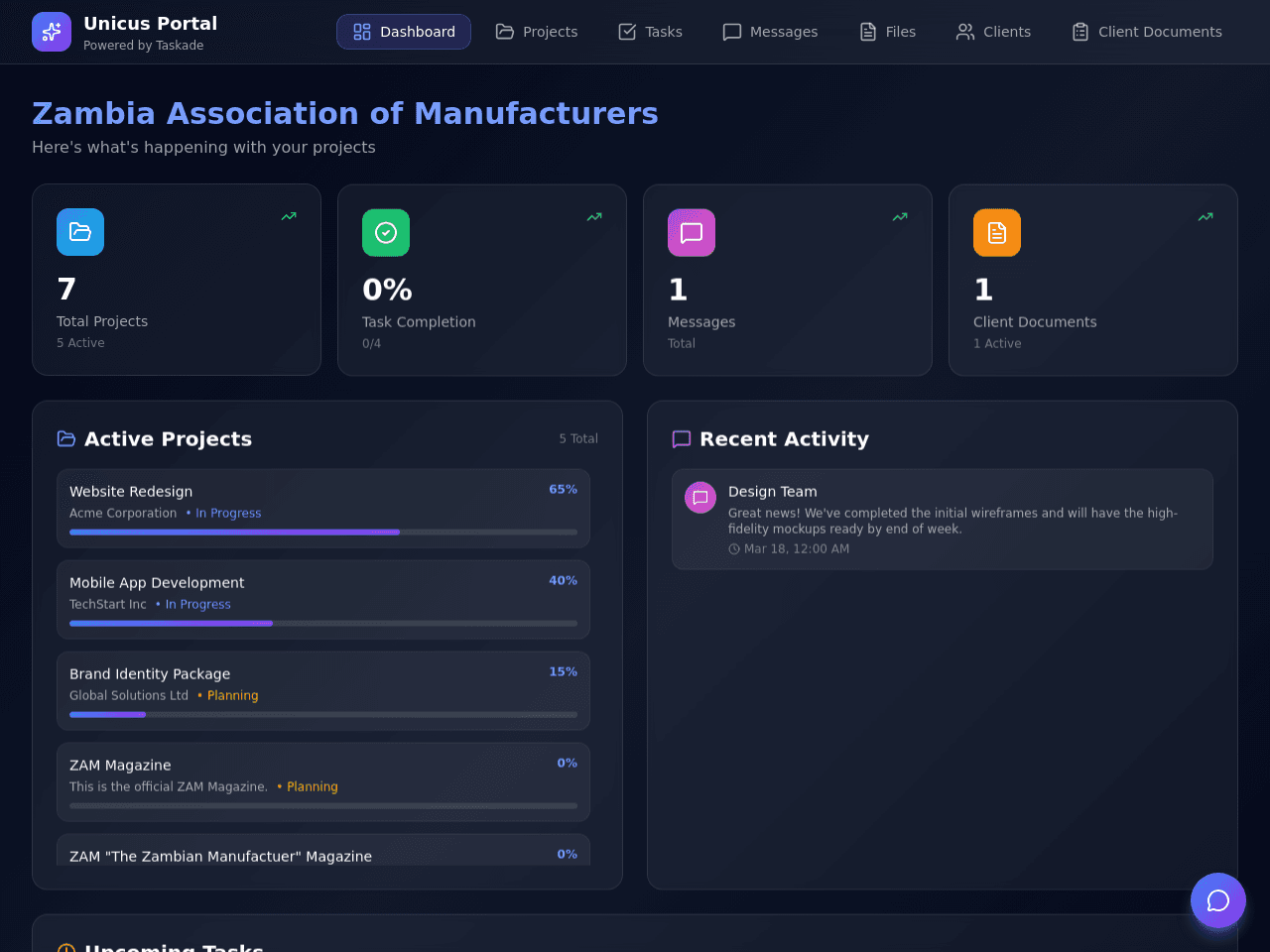Click trend arrow on Messages card
The height and width of the screenshot is (952, 1270).
coord(900,217)
